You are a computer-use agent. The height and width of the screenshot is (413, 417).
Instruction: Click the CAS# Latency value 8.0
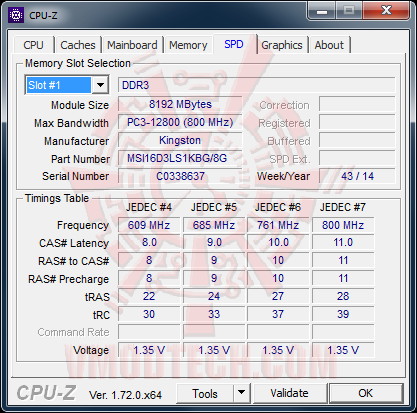(149, 243)
